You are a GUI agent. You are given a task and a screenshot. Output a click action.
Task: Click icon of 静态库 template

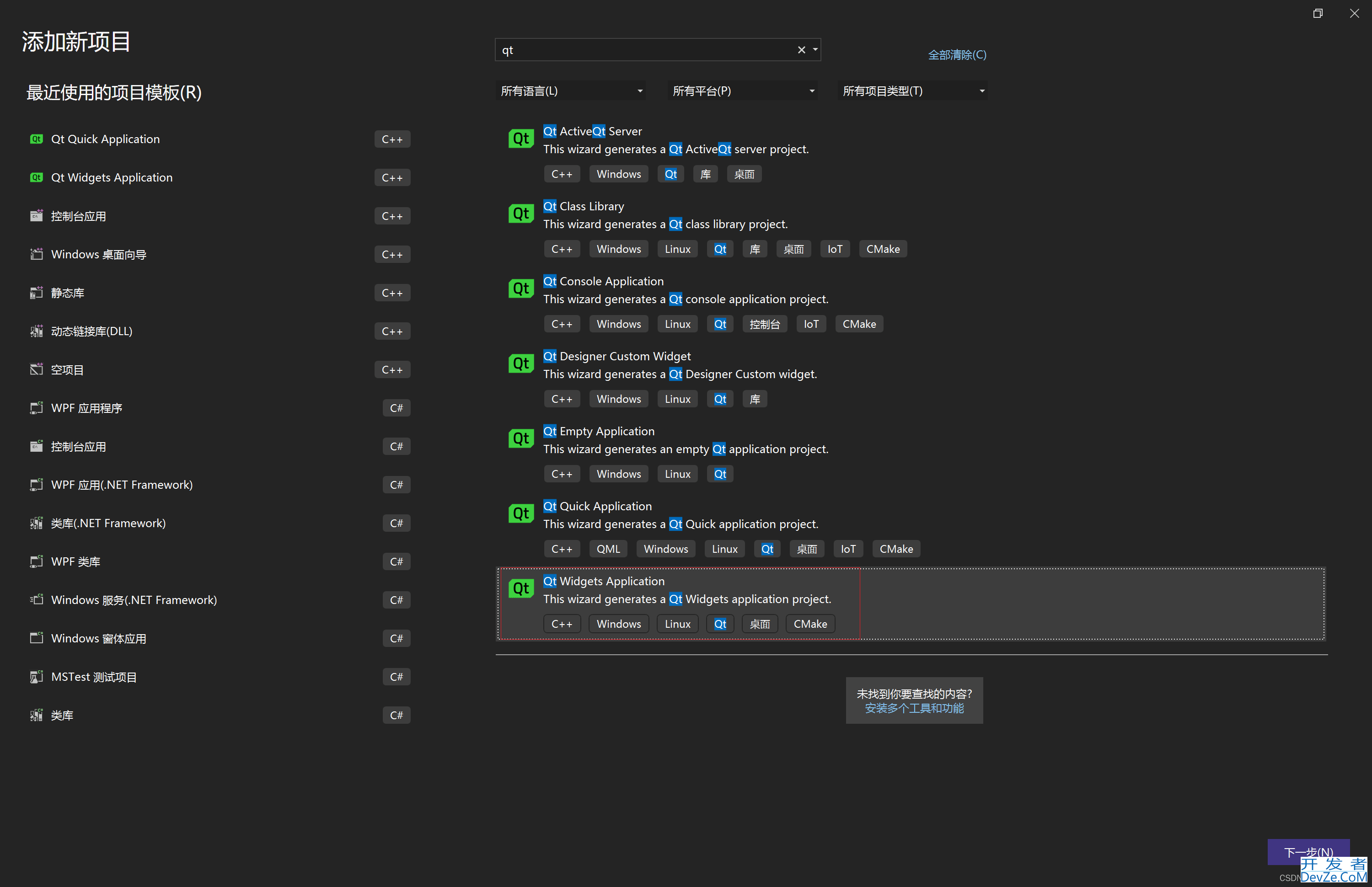click(x=36, y=293)
